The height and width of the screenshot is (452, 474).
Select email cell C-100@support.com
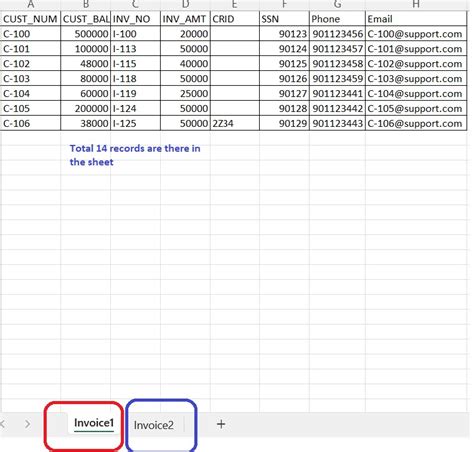(416, 34)
